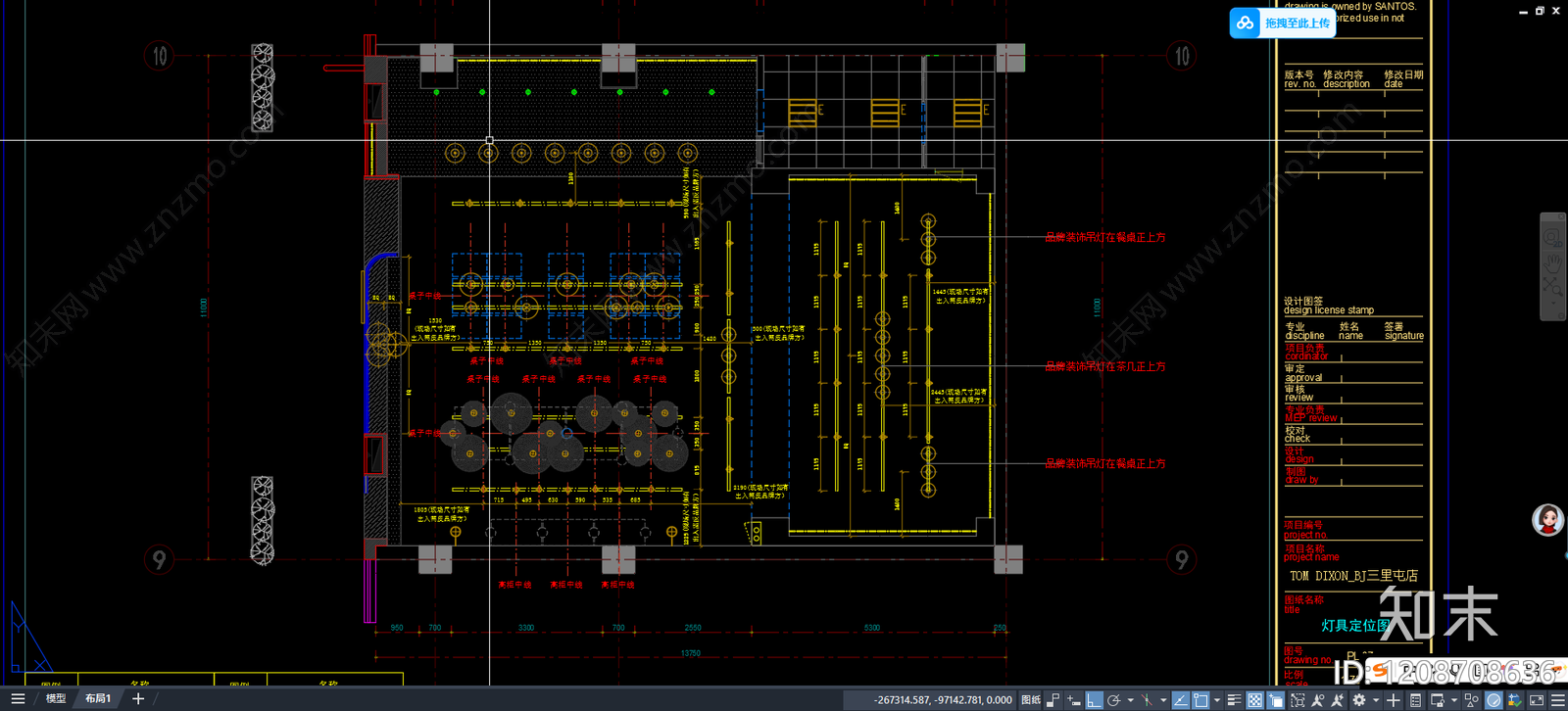
Task: Toggle Infer Constraints icon next to 图纸
Action: coord(1053,700)
